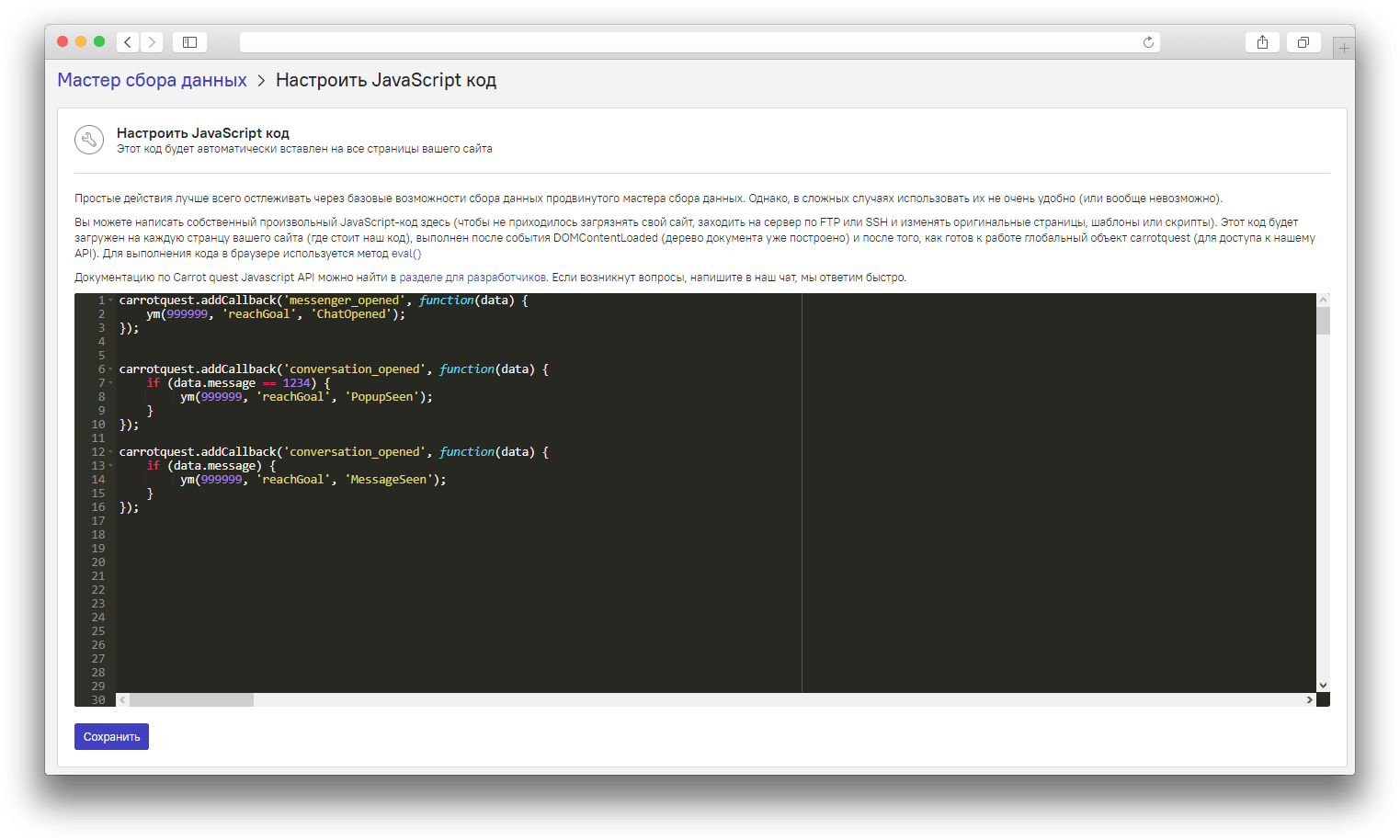This screenshot has width=1400, height=840.
Task: Navigate to Мастер сбора данных breadcrumb
Action: pyautogui.click(x=152, y=80)
